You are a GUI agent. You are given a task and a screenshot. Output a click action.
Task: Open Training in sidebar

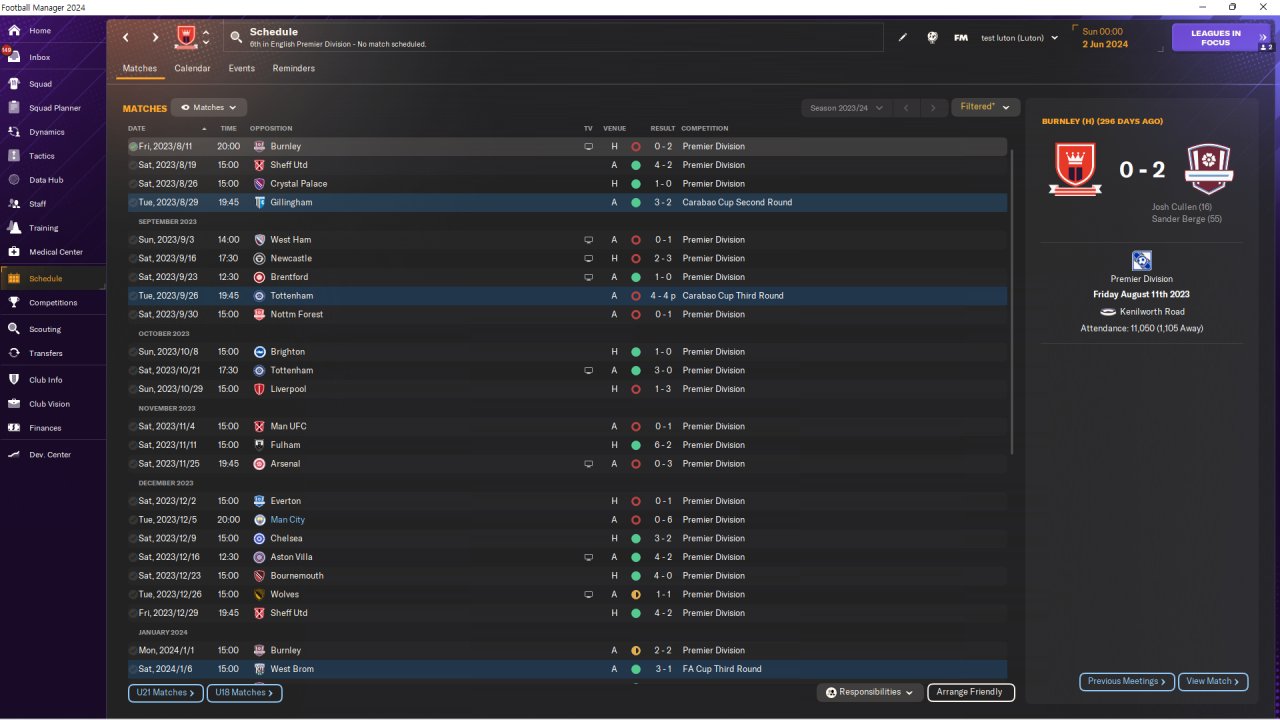(43, 228)
